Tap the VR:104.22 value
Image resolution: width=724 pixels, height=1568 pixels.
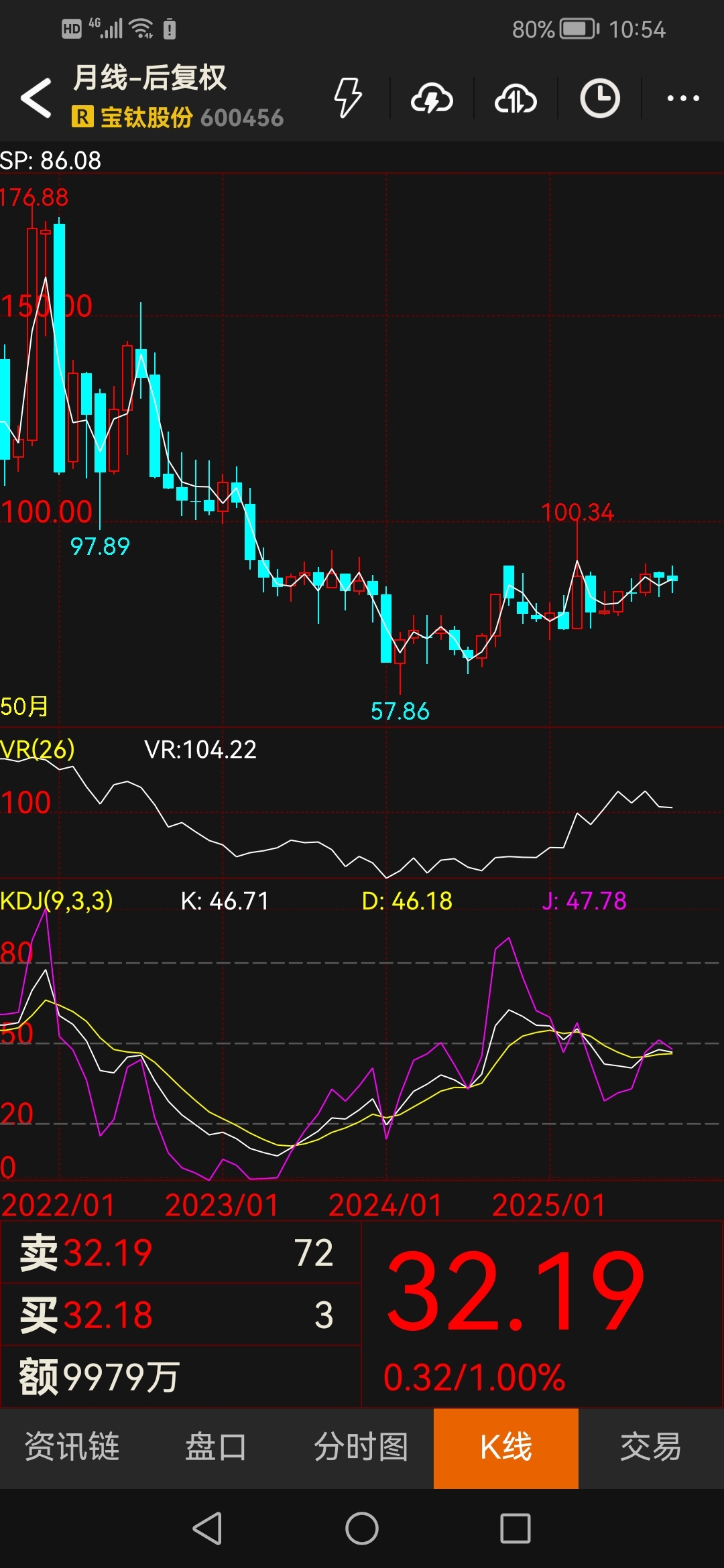click(x=200, y=749)
